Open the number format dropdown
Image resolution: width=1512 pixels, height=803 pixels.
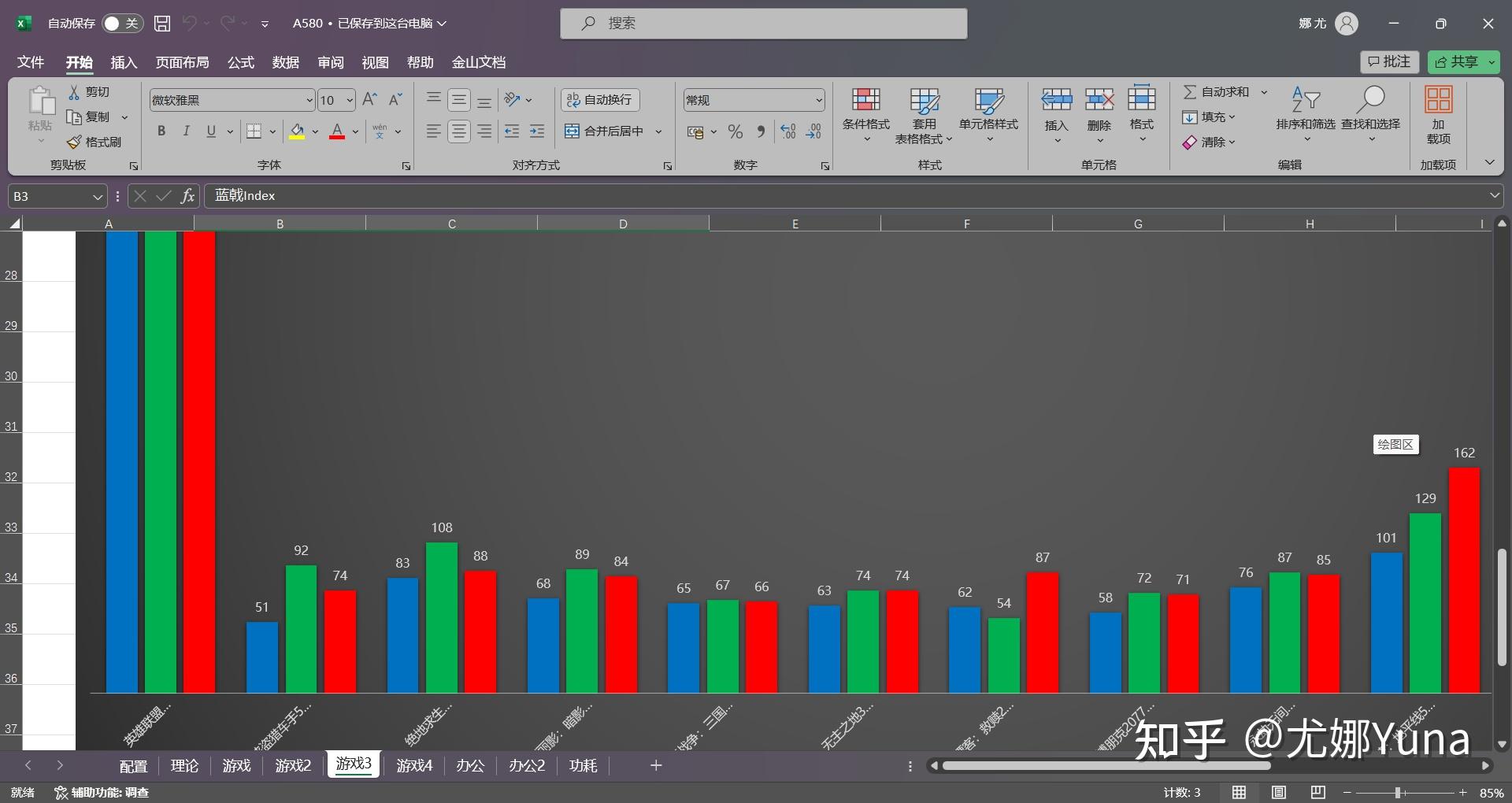[819, 100]
